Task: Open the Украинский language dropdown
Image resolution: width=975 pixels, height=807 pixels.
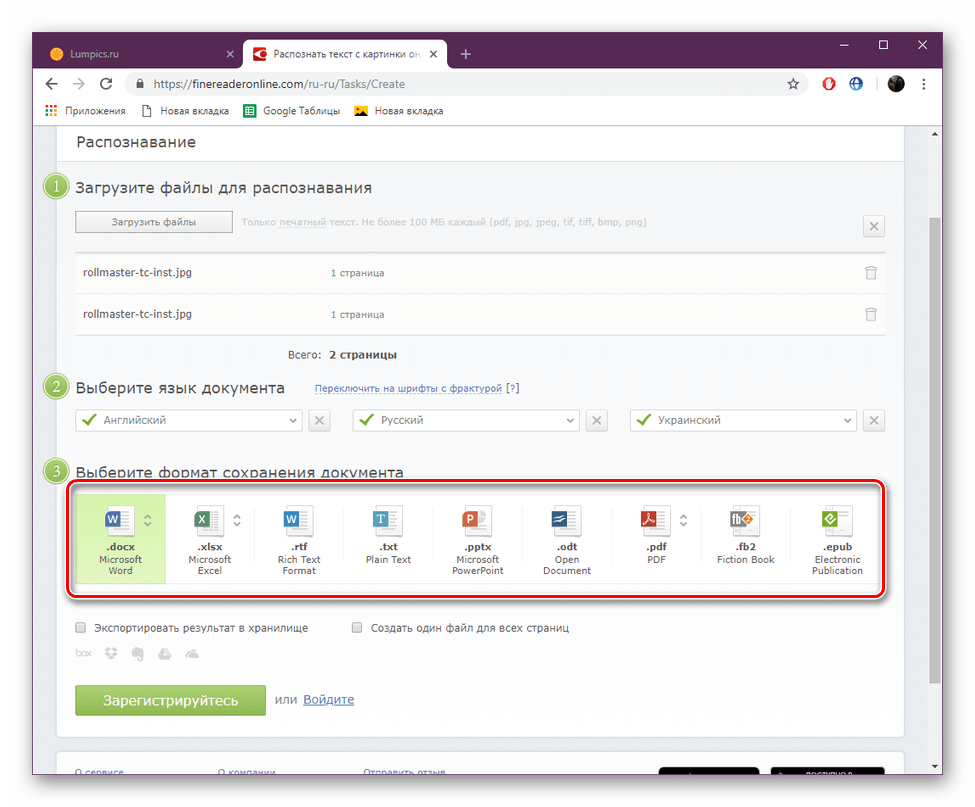Action: [x=743, y=420]
